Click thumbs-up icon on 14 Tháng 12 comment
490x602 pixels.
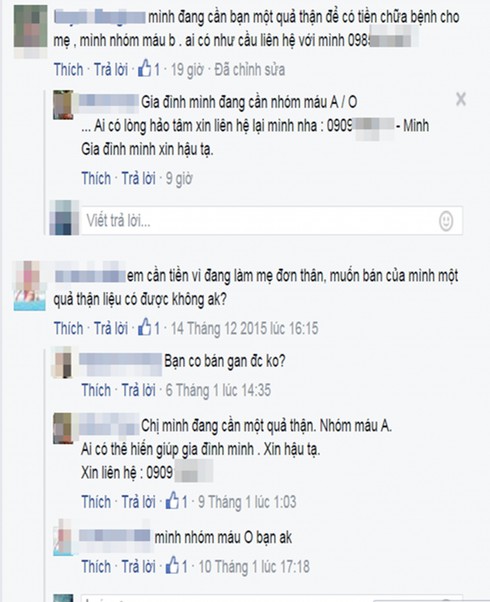[x=145, y=328]
